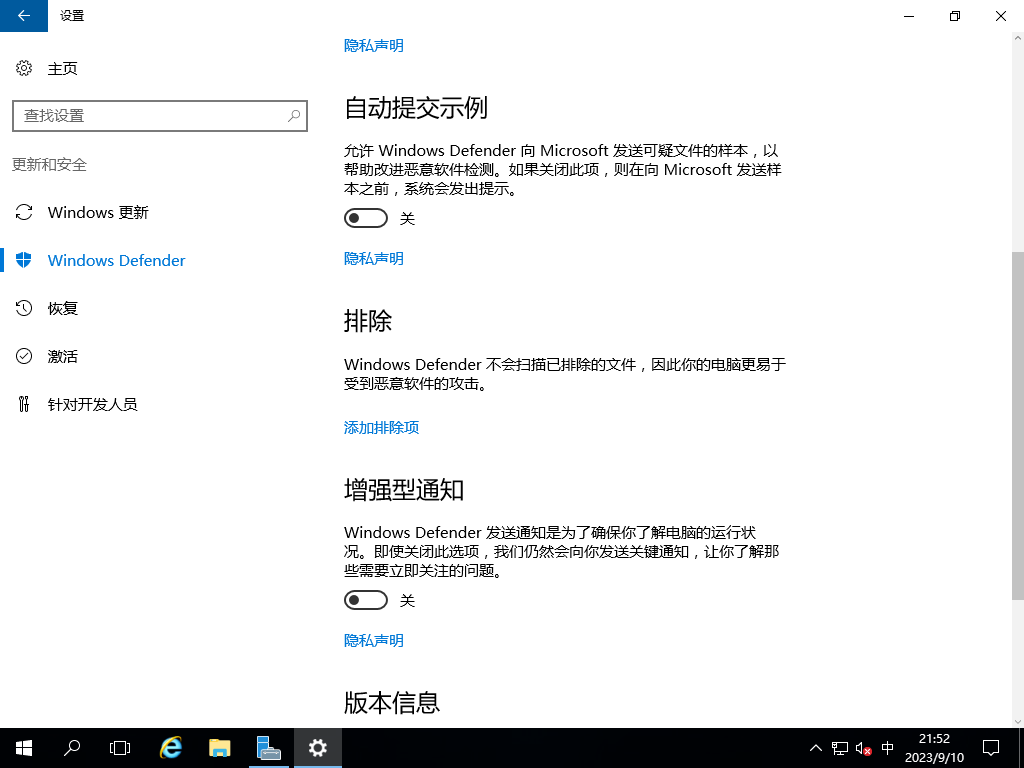Open 隐私声明 under automatic sample submission

(374, 259)
